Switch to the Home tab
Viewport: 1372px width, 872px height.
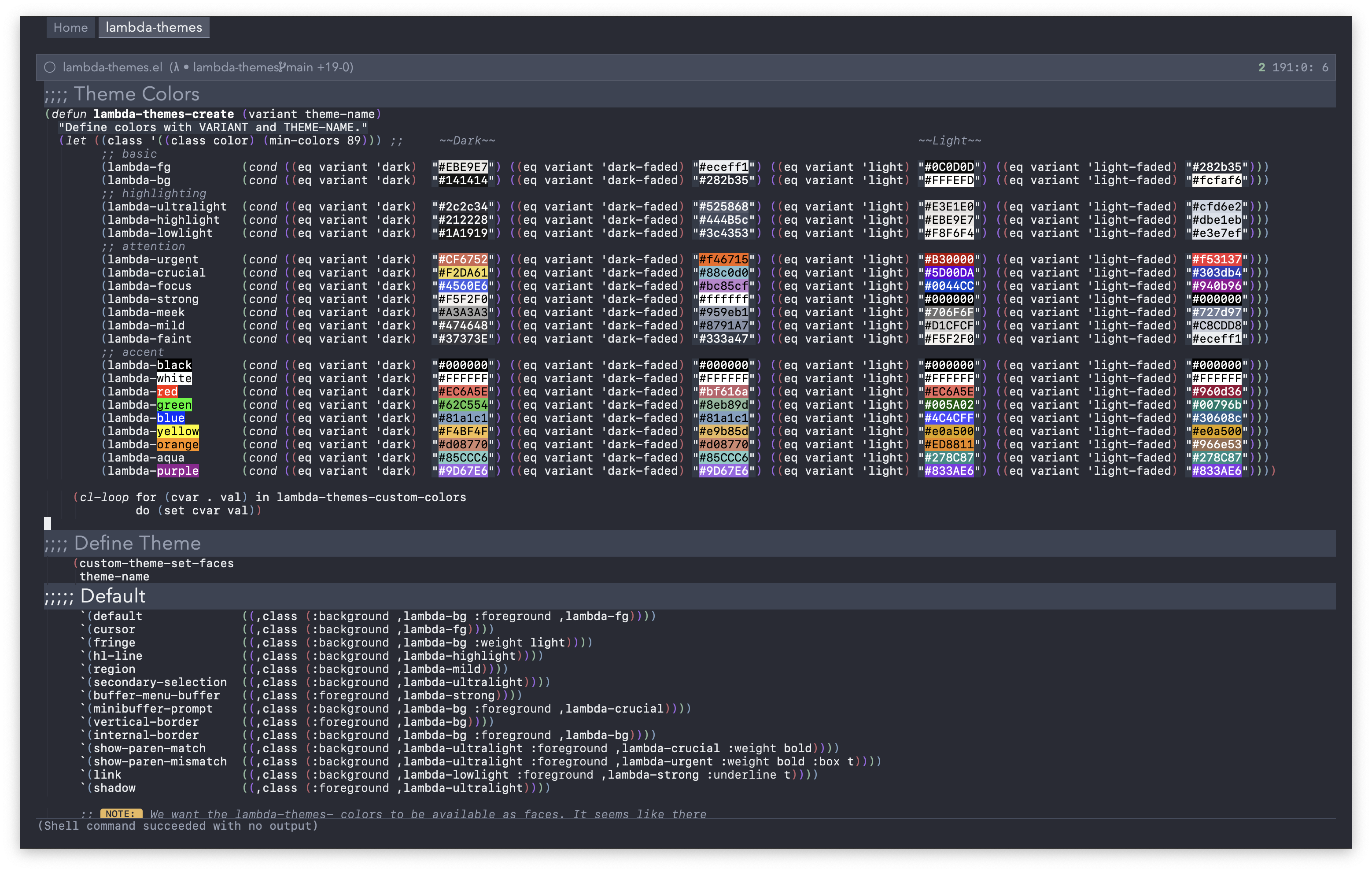click(x=70, y=27)
